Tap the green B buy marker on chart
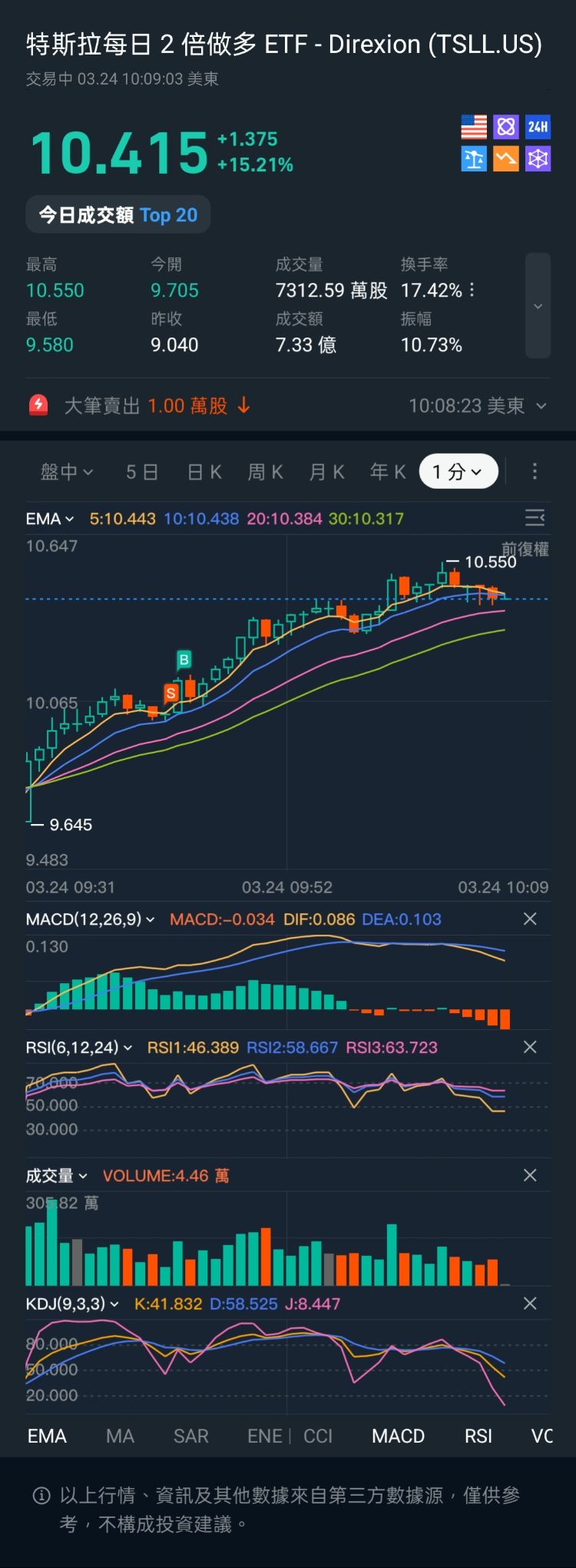 (184, 659)
